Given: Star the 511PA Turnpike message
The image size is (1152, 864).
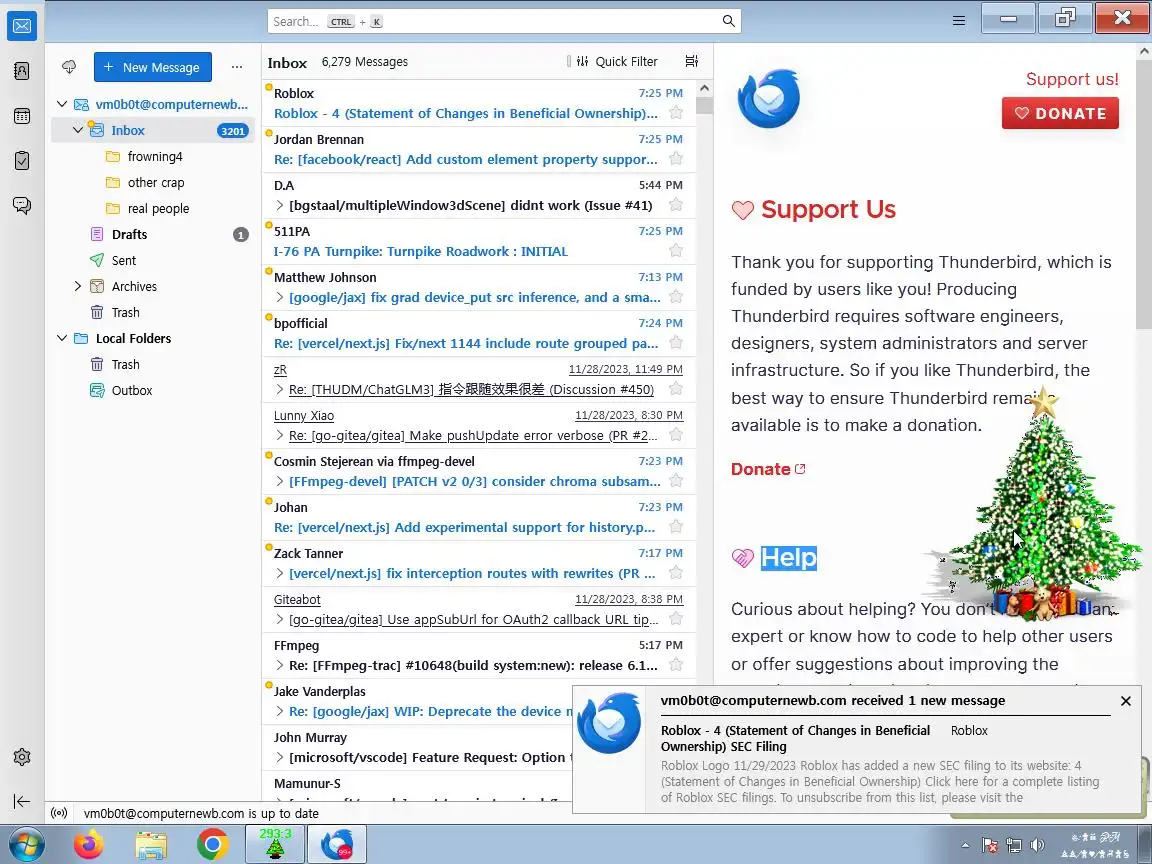Looking at the screenshot, I should pyautogui.click(x=676, y=251).
